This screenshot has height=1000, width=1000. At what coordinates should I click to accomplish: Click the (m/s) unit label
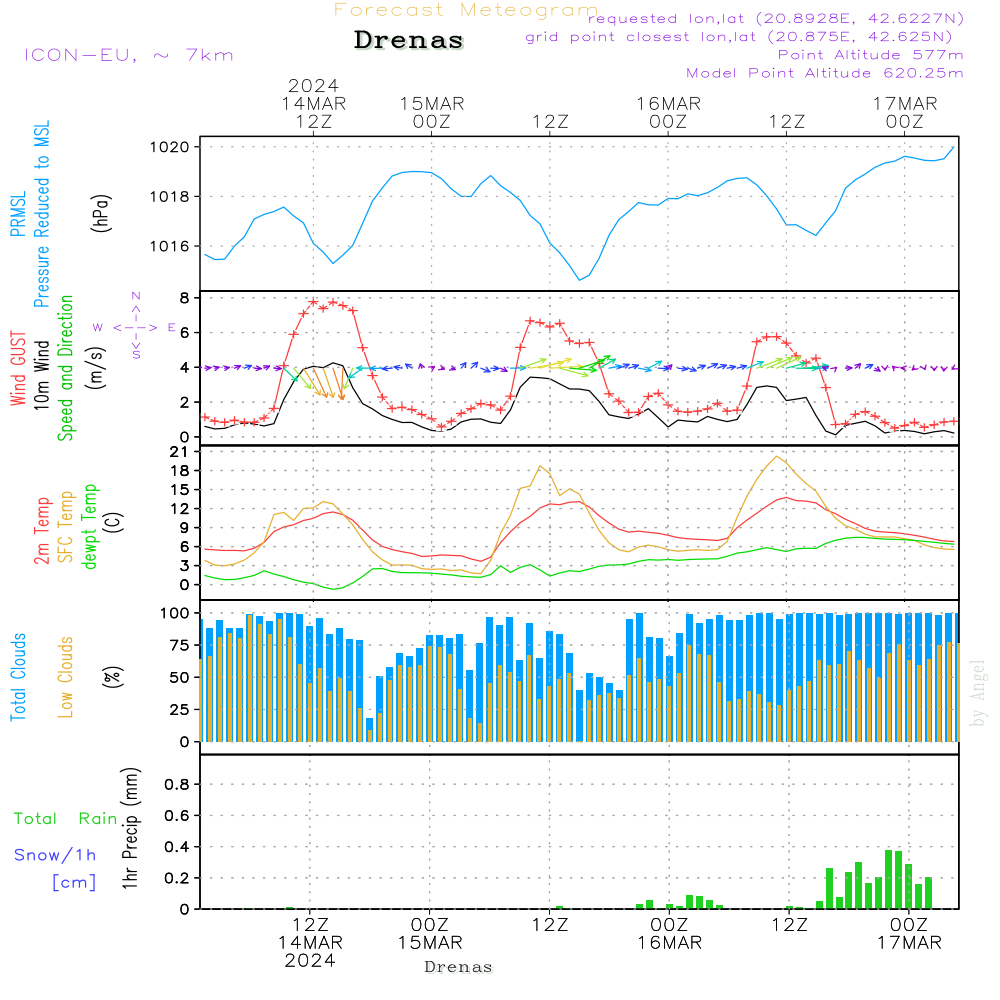click(96, 368)
